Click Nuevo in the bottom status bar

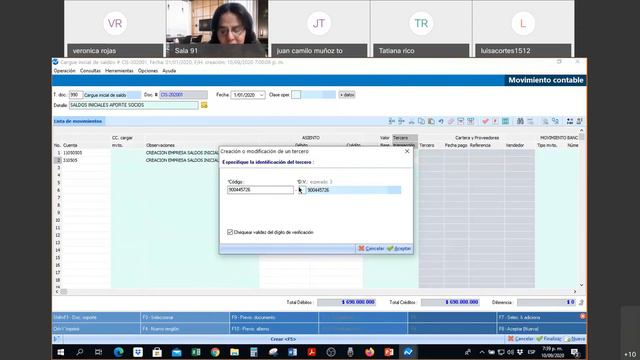click(x=575, y=339)
